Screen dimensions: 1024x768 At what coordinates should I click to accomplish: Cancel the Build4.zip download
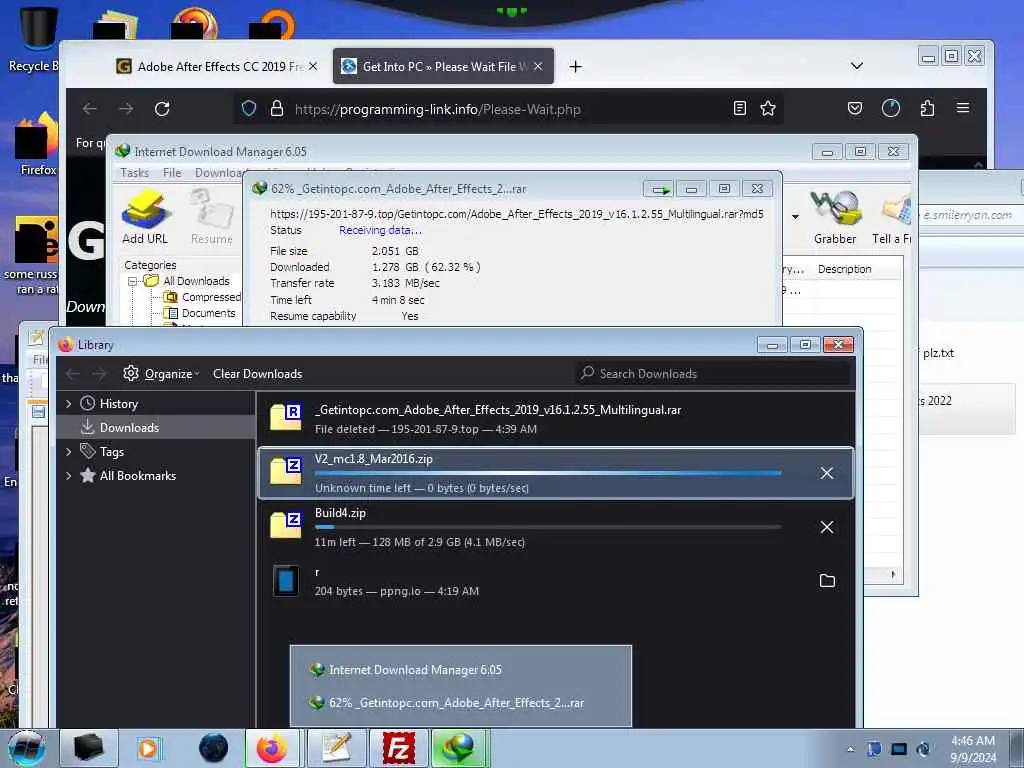coord(827,527)
